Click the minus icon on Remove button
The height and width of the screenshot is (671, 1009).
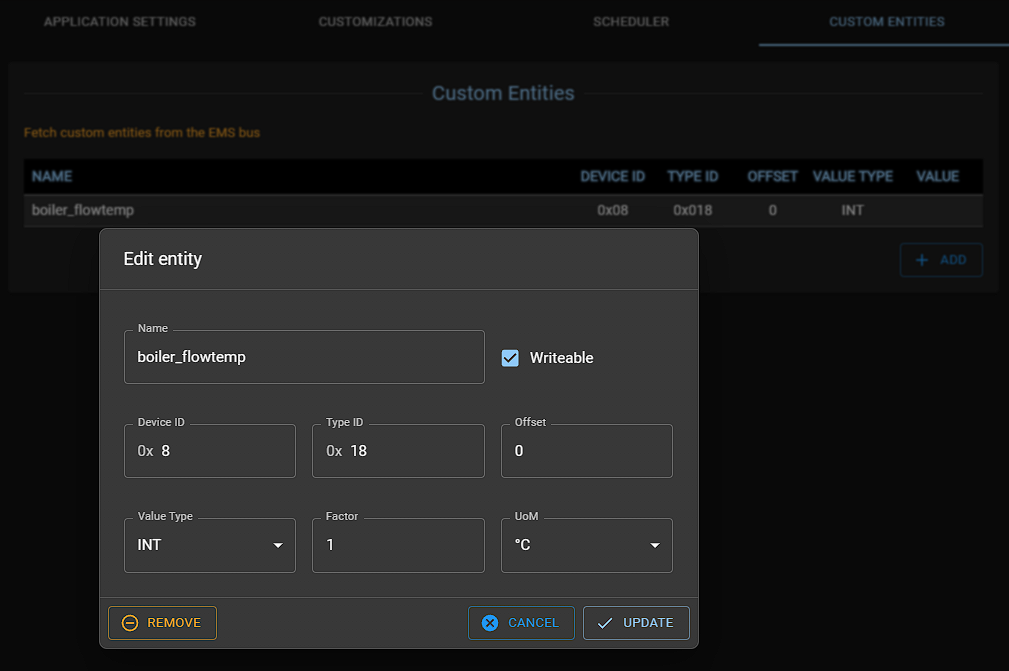point(130,623)
